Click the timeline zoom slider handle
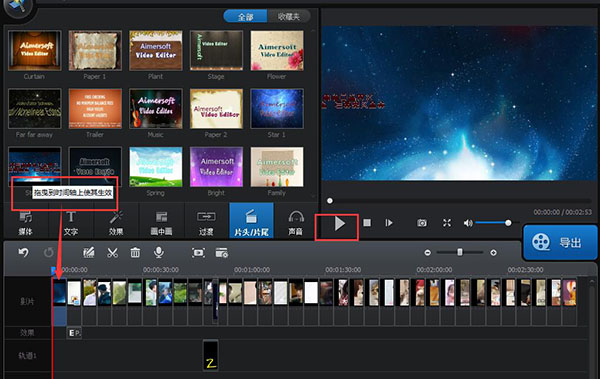Image resolution: width=600 pixels, height=379 pixels. pyautogui.click(x=460, y=252)
